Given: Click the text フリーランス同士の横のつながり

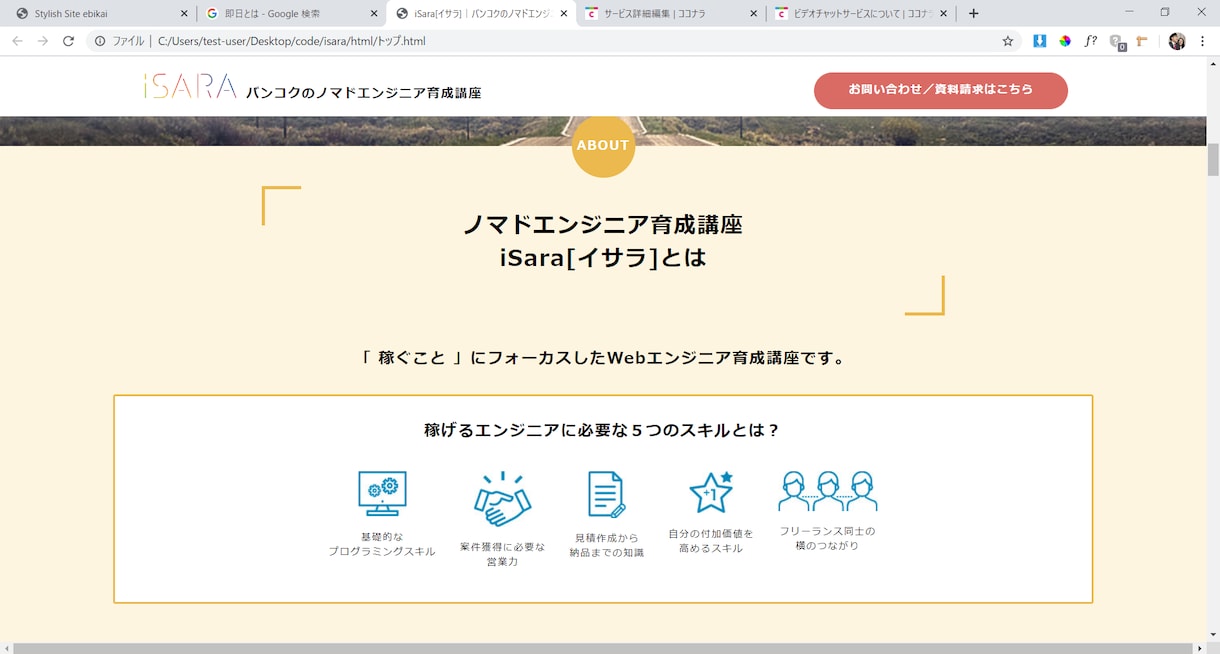Looking at the screenshot, I should pyautogui.click(x=827, y=538).
